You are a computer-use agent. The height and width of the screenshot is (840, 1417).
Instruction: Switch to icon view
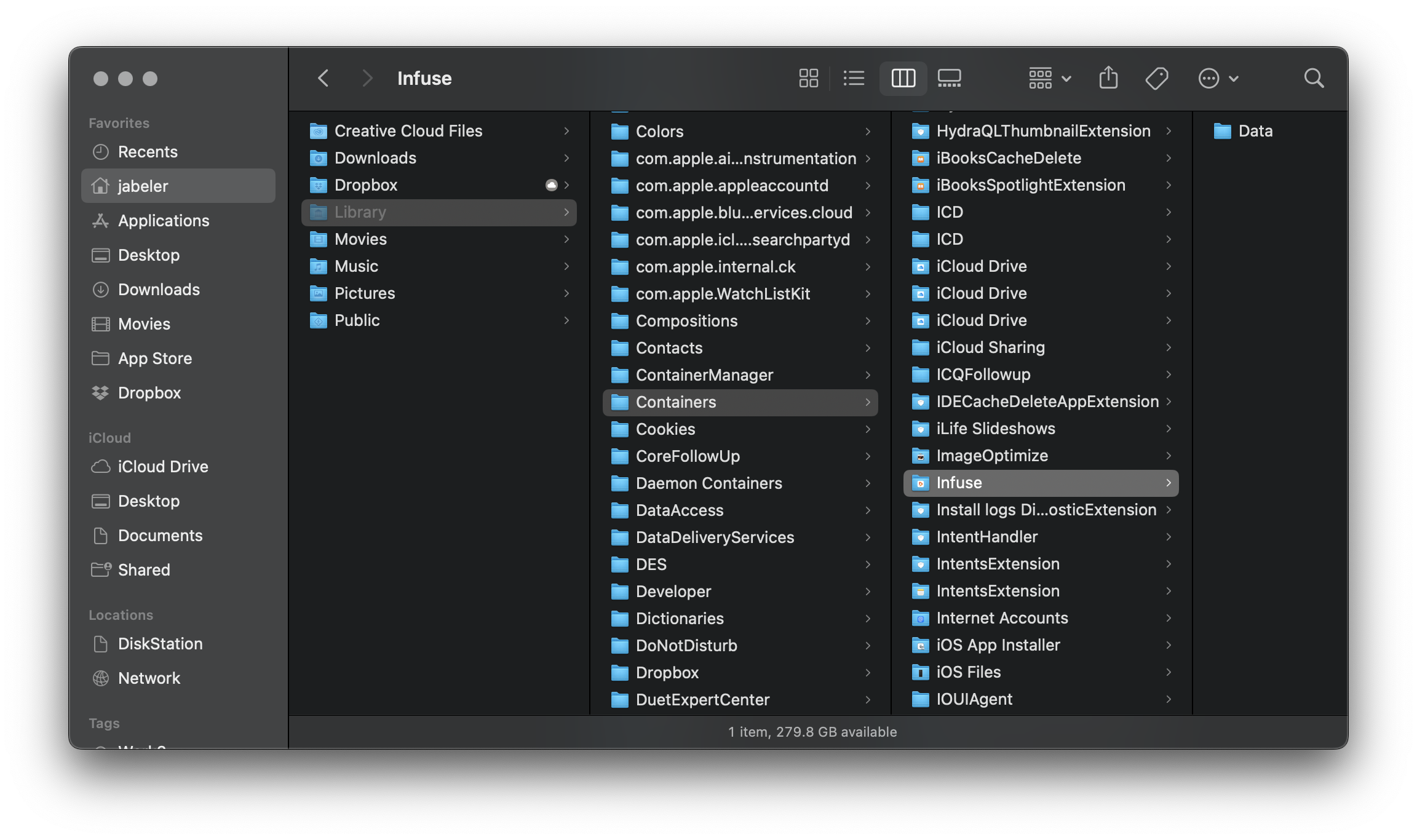808,78
